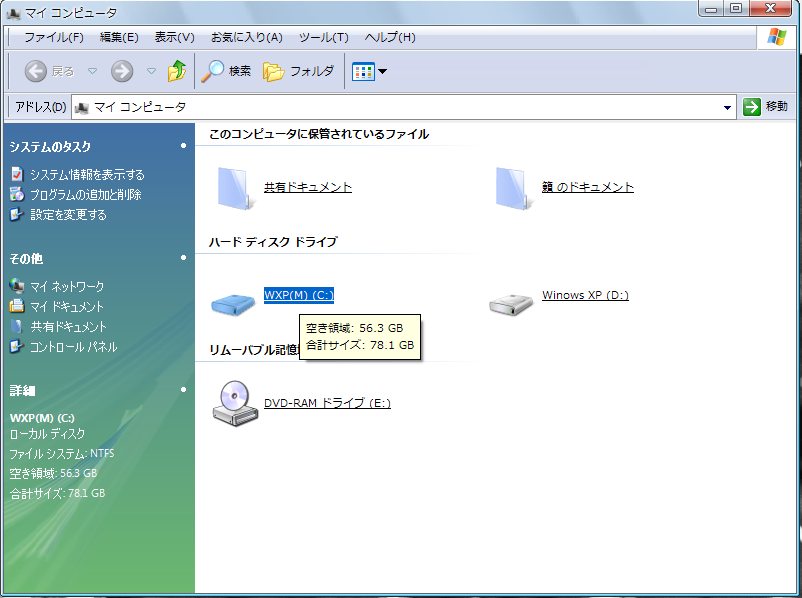Viewport: 802px width, 598px height.
Task: Open the マイ ネットワーク link
Action: pos(67,286)
